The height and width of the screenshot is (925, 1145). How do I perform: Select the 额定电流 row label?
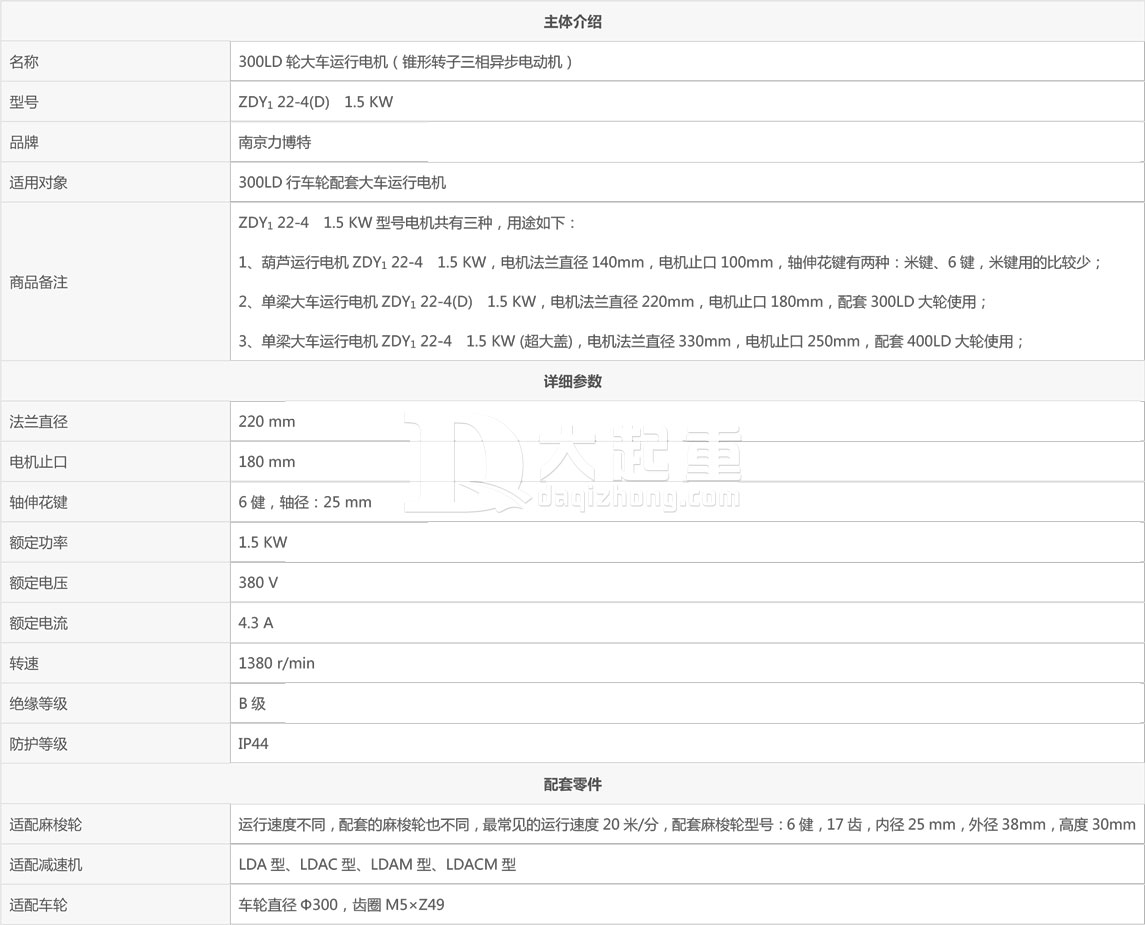[x=39, y=623]
